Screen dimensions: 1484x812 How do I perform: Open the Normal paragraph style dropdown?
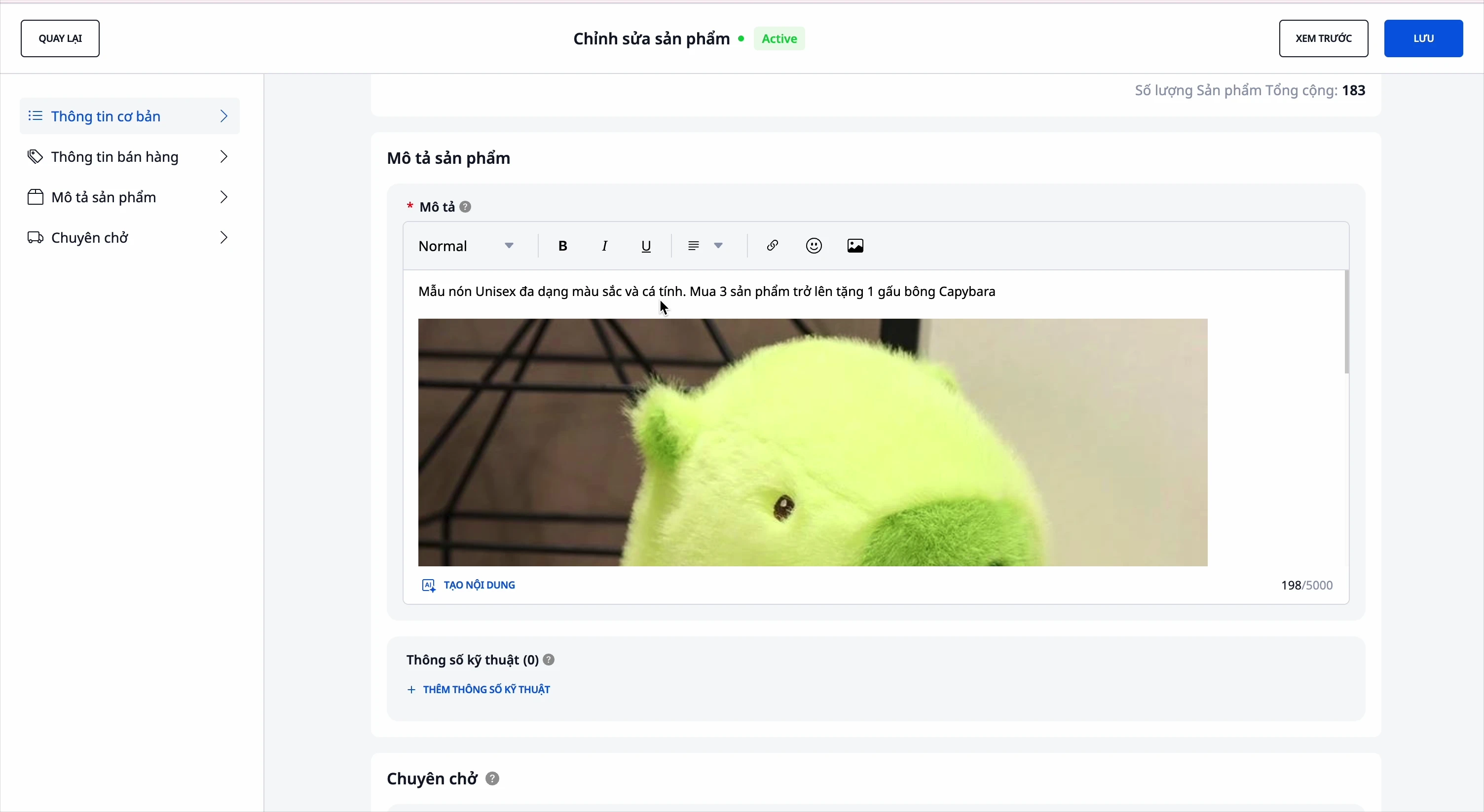(467, 246)
